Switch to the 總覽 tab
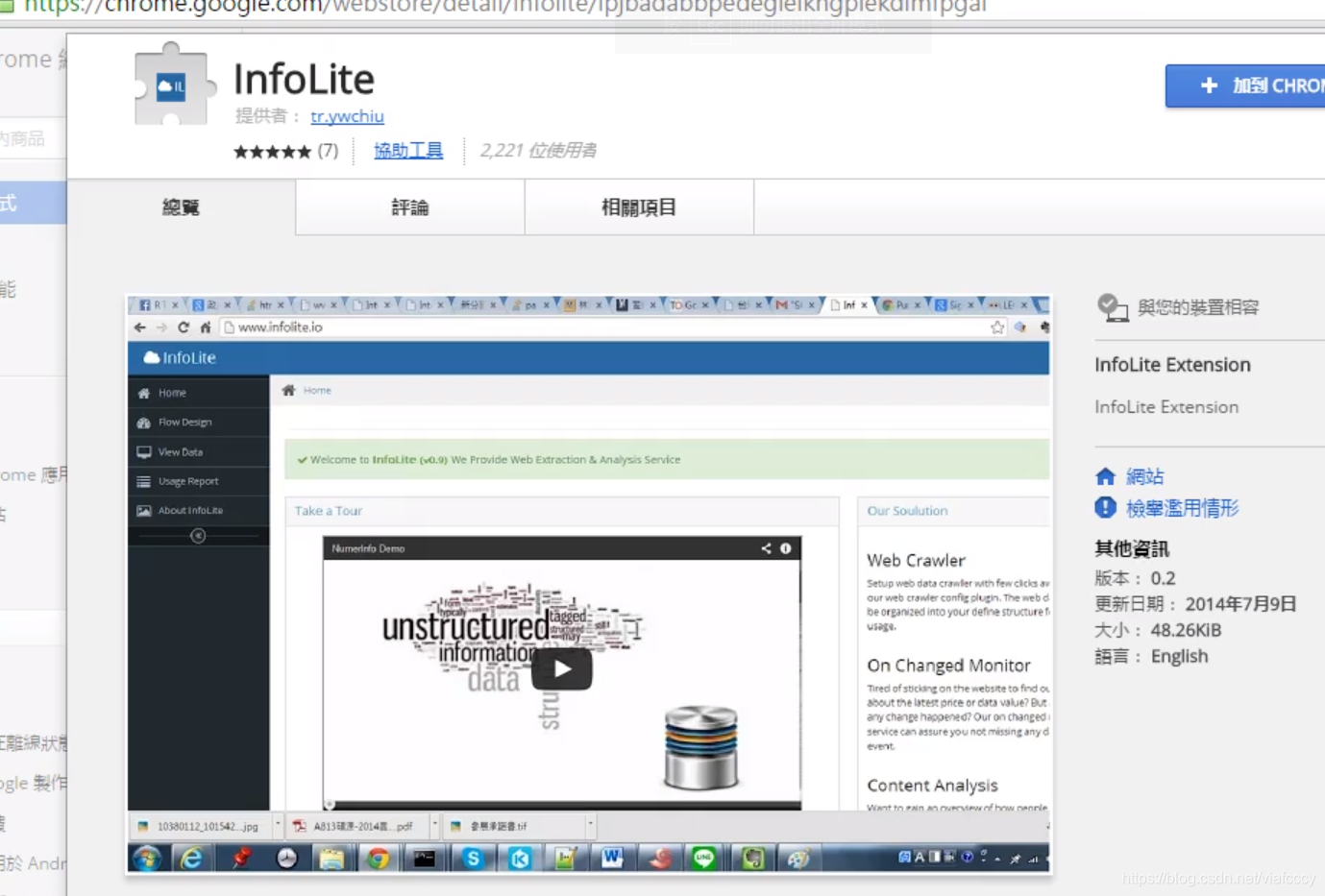The width and height of the screenshot is (1325, 896). click(181, 207)
